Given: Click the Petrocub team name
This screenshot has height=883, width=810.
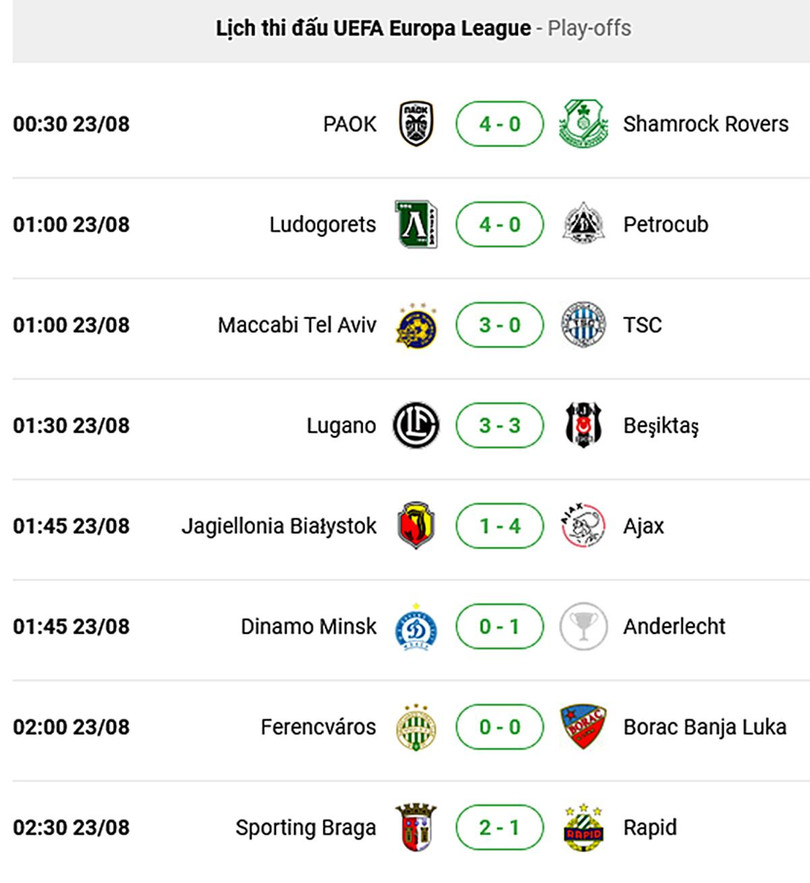Looking at the screenshot, I should [x=665, y=224].
